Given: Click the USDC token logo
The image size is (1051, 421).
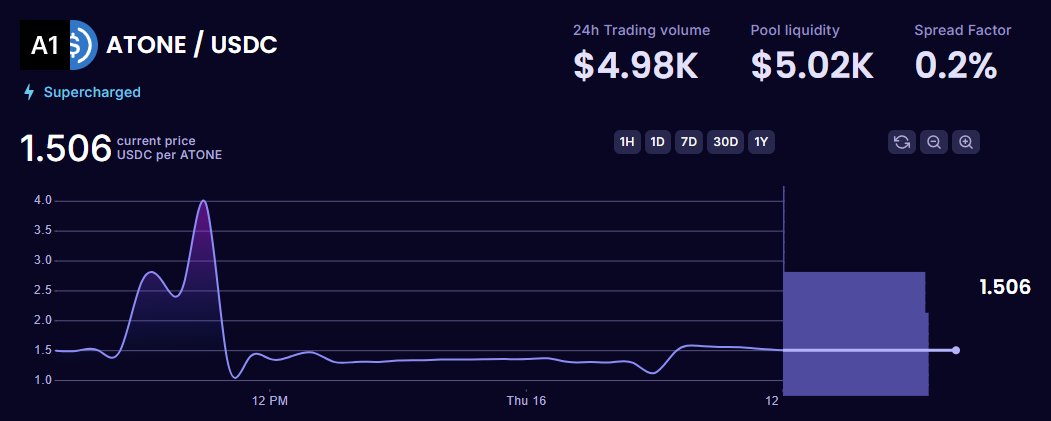Looking at the screenshot, I should pyautogui.click(x=84, y=45).
